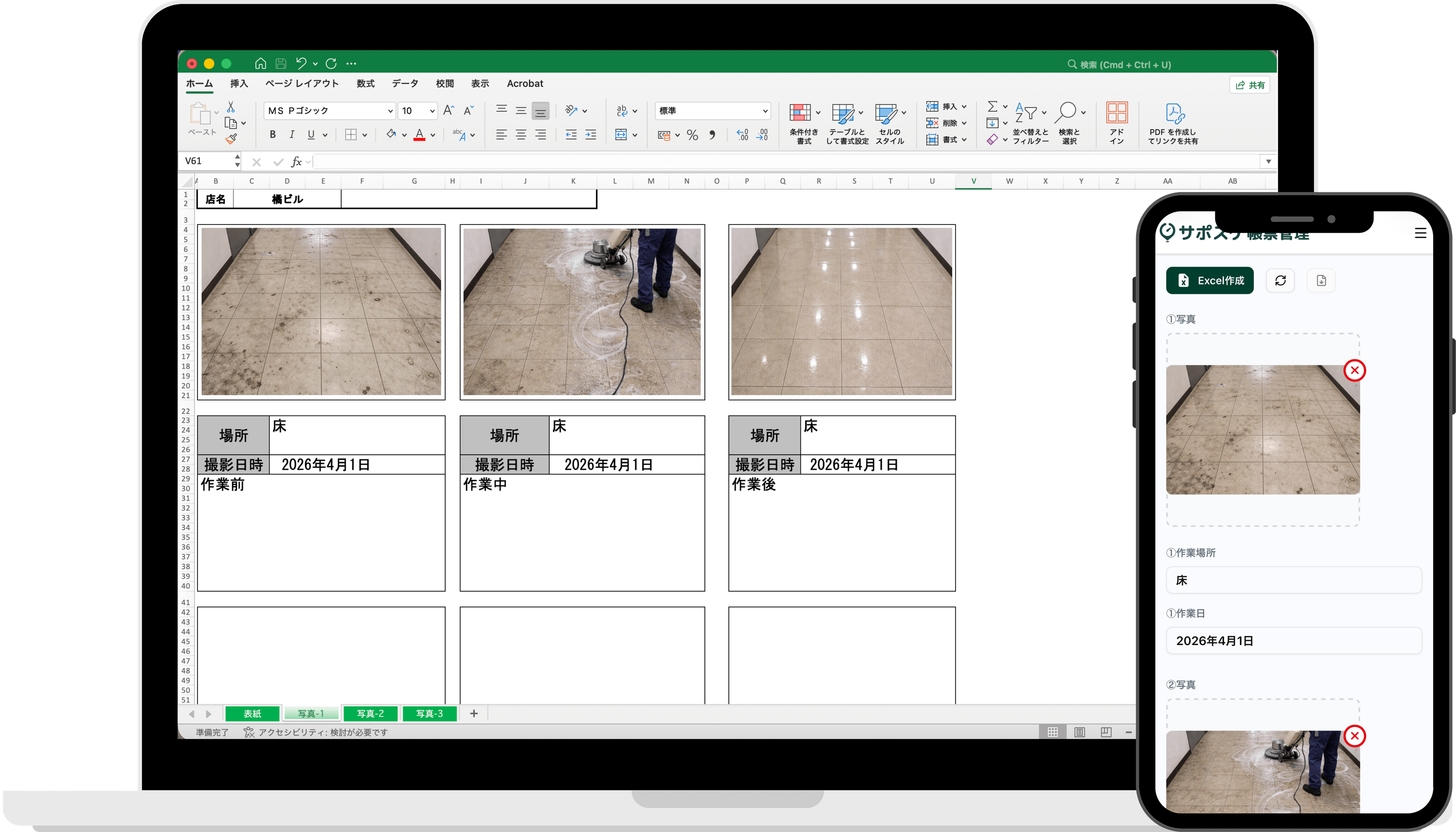Click the refresh icon in phone app
The height and width of the screenshot is (832, 1456).
coord(1280,281)
